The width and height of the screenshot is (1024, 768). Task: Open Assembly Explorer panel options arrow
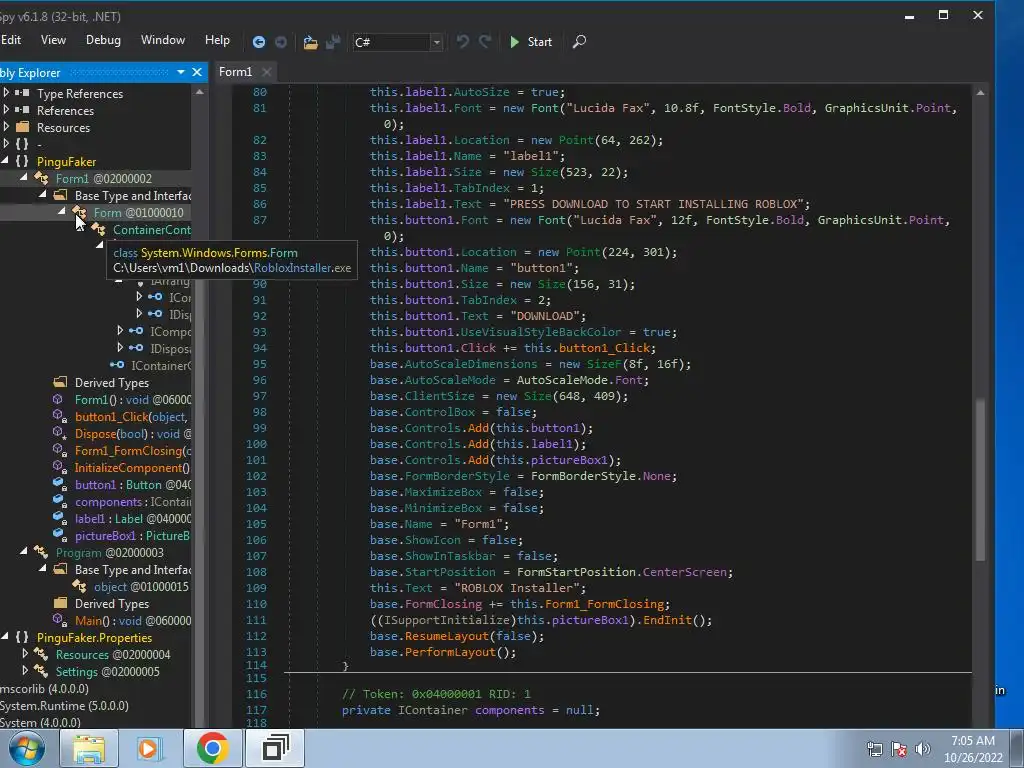[181, 72]
